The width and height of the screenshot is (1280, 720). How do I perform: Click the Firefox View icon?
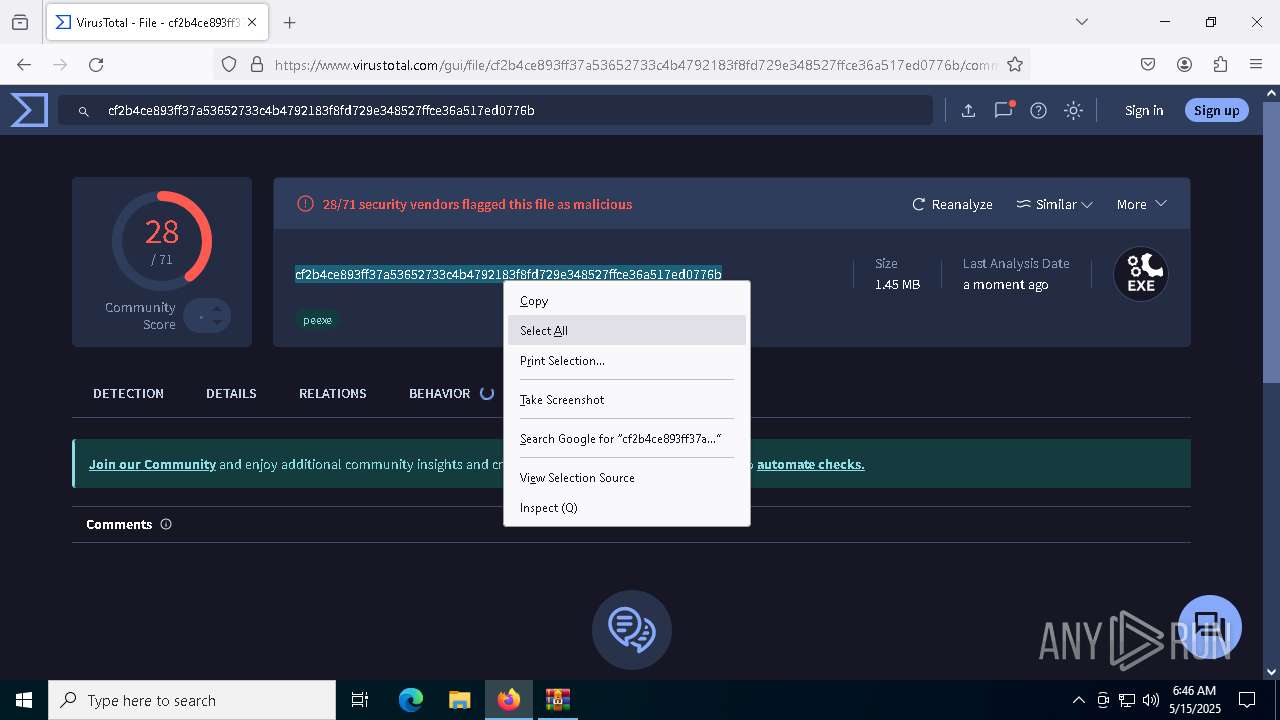[x=20, y=22]
